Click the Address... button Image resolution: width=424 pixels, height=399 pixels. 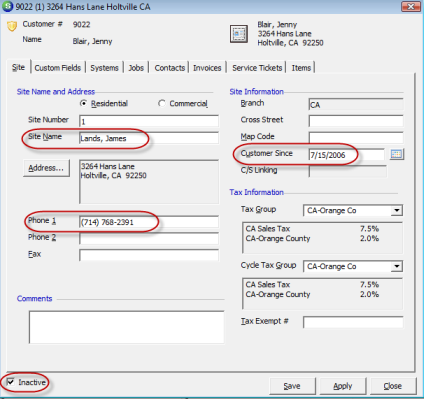point(46,168)
